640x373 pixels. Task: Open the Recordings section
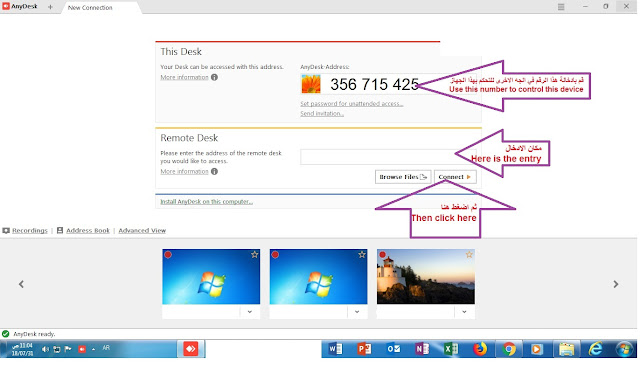[29, 231]
